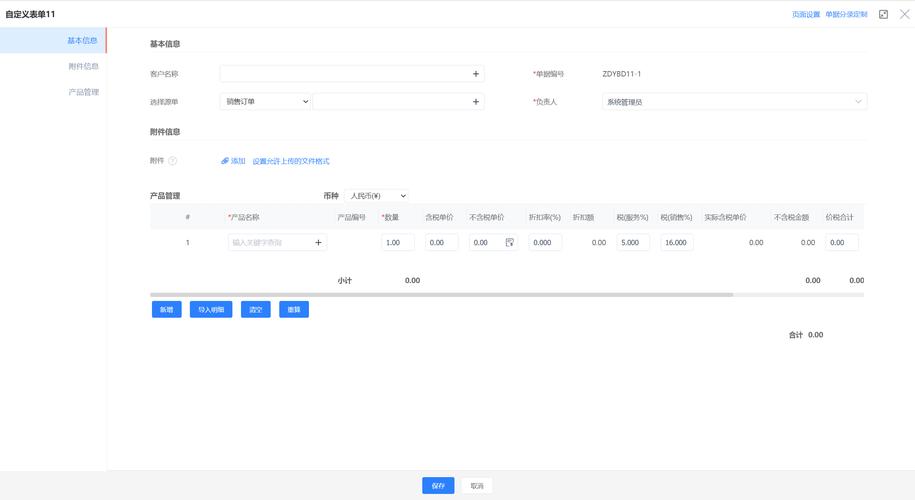Switch to 附件信息 sidebar tab
915x500 pixels.
(83, 66)
